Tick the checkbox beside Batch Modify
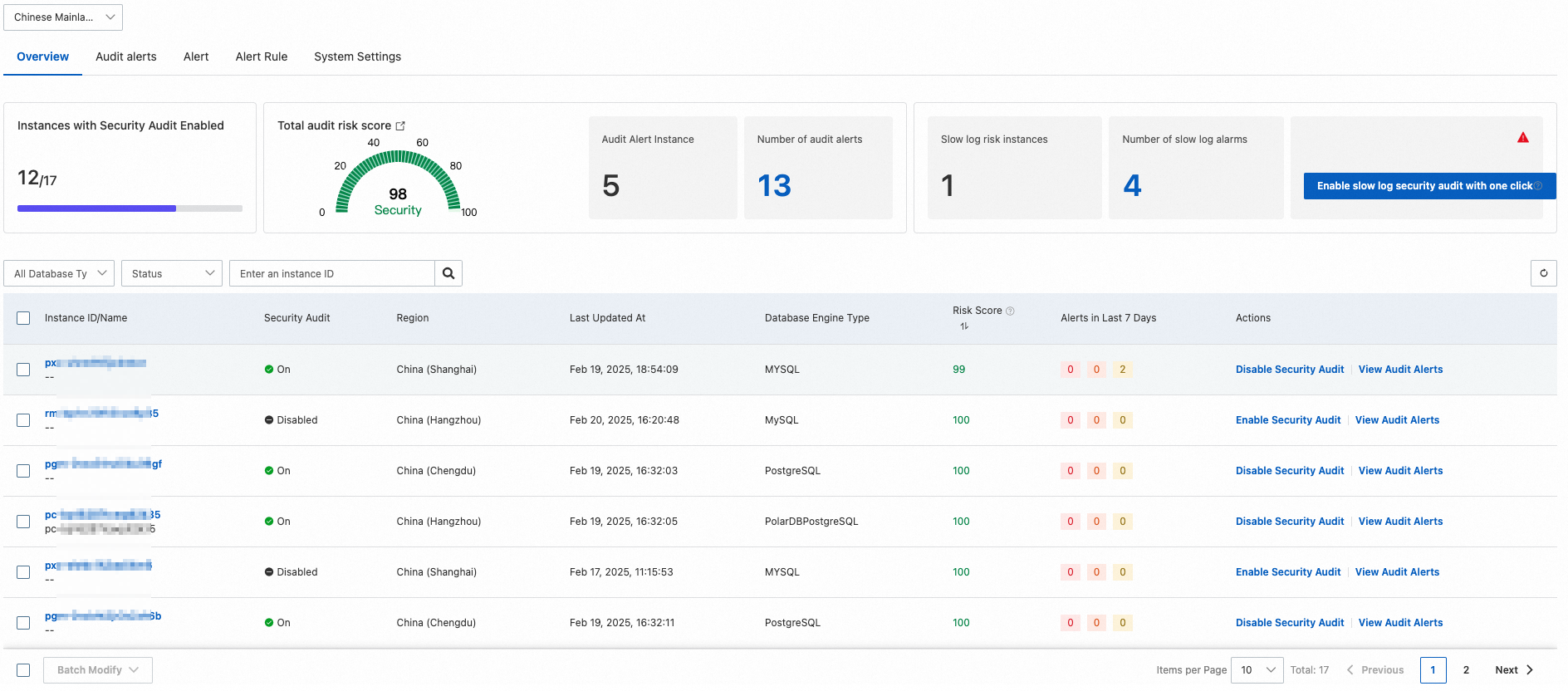Image resolution: width=1568 pixels, height=691 pixels. pyautogui.click(x=23, y=670)
